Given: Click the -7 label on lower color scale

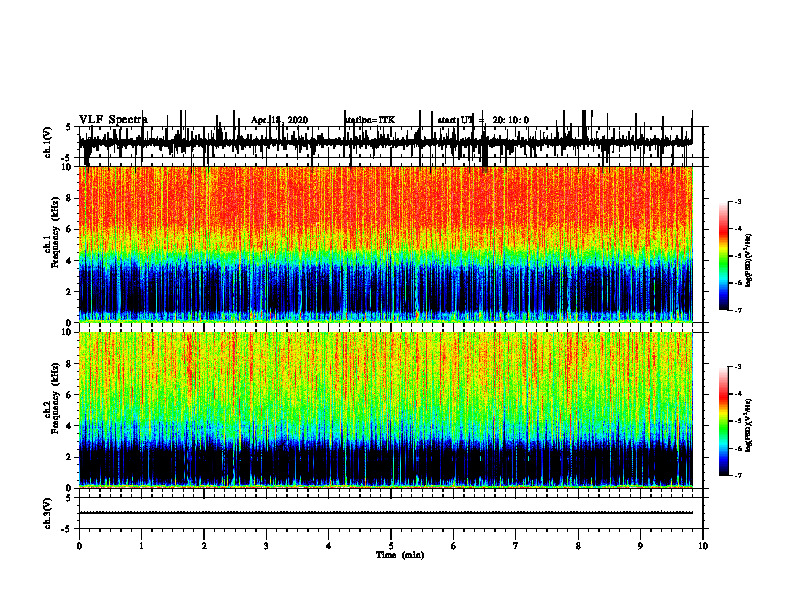Looking at the screenshot, I should 738,475.
